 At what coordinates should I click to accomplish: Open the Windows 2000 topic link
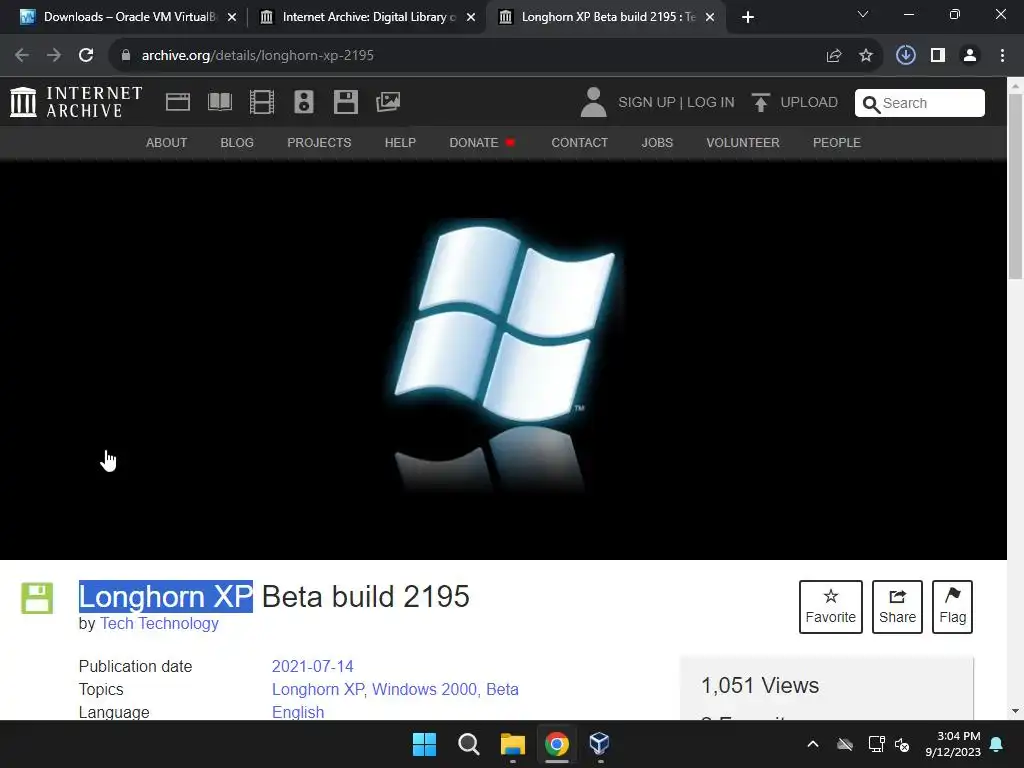424,689
